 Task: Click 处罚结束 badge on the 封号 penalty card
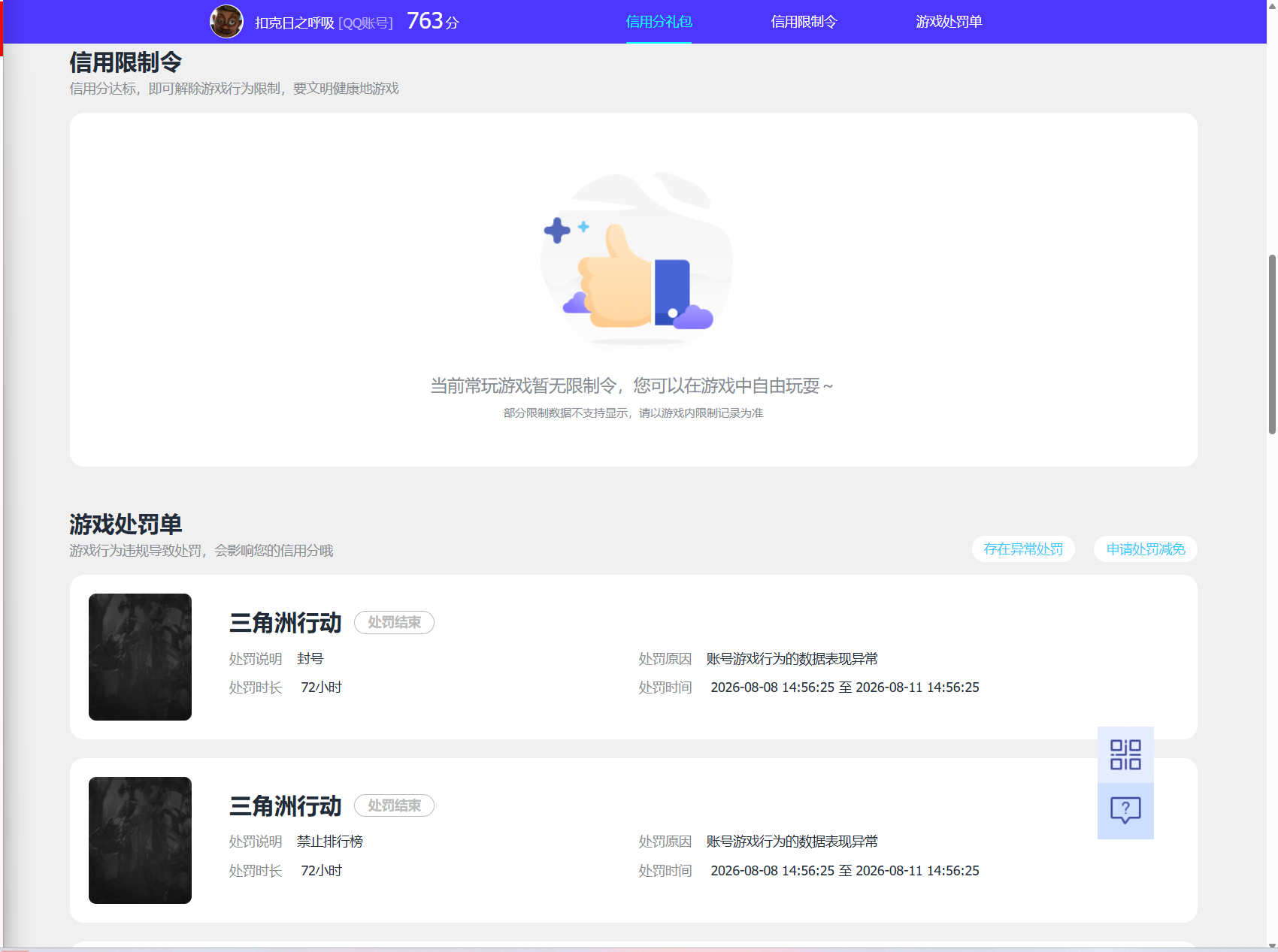[x=394, y=623]
